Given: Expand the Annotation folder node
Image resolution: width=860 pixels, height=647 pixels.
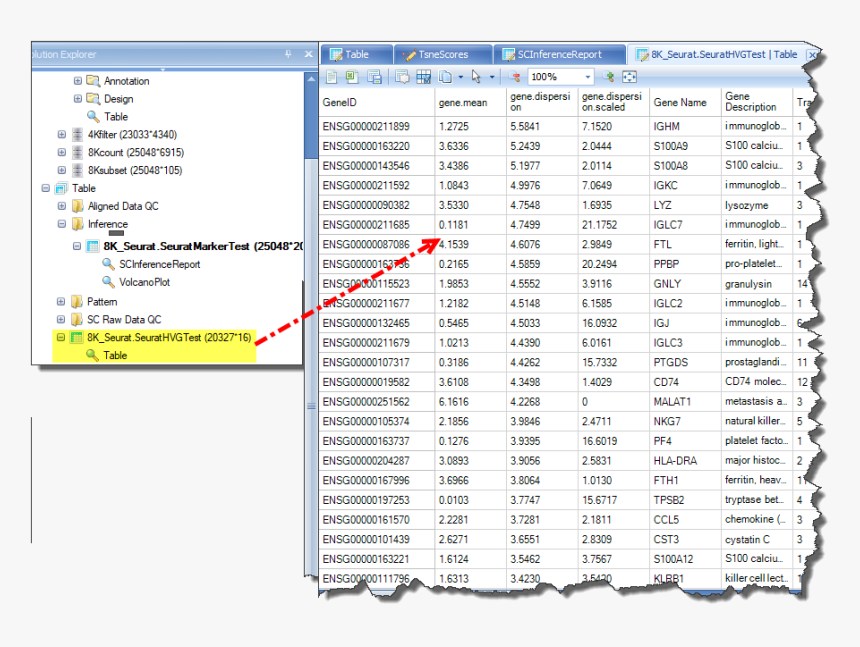Looking at the screenshot, I should click(x=78, y=81).
